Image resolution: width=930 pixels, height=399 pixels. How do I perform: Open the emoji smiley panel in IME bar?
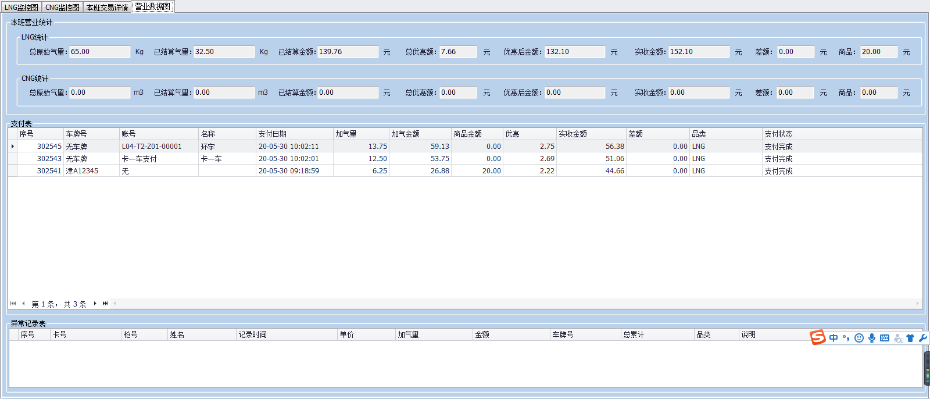(858, 338)
